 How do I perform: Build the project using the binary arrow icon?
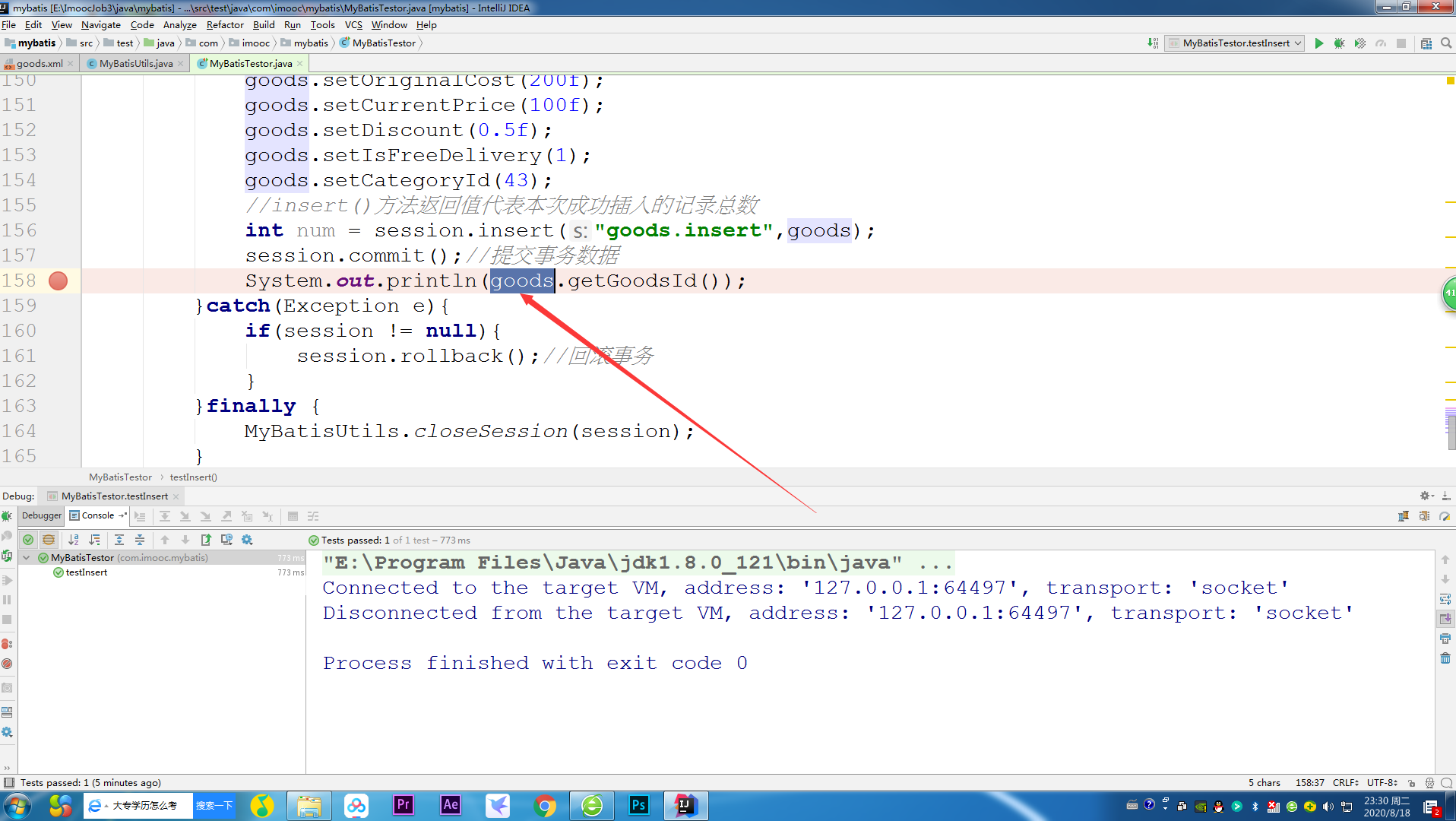1153,43
